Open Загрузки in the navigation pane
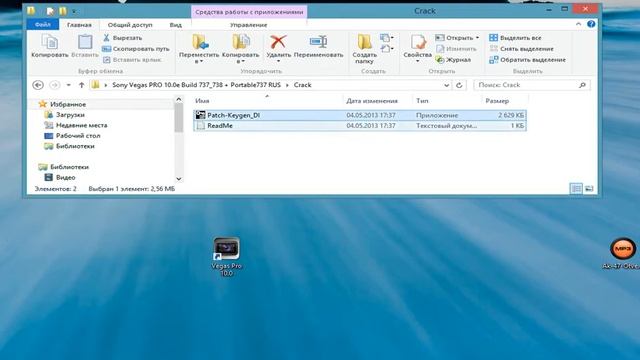This screenshot has width=640, height=360. tap(70, 115)
